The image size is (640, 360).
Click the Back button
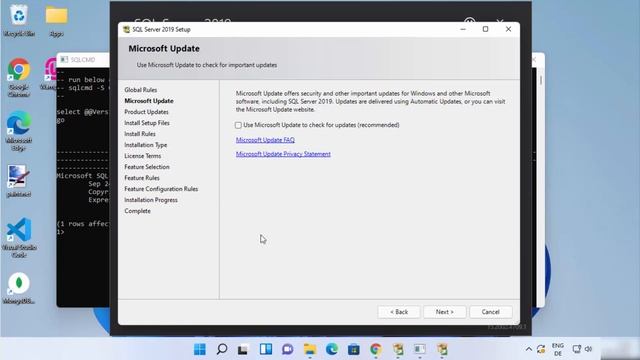399,312
